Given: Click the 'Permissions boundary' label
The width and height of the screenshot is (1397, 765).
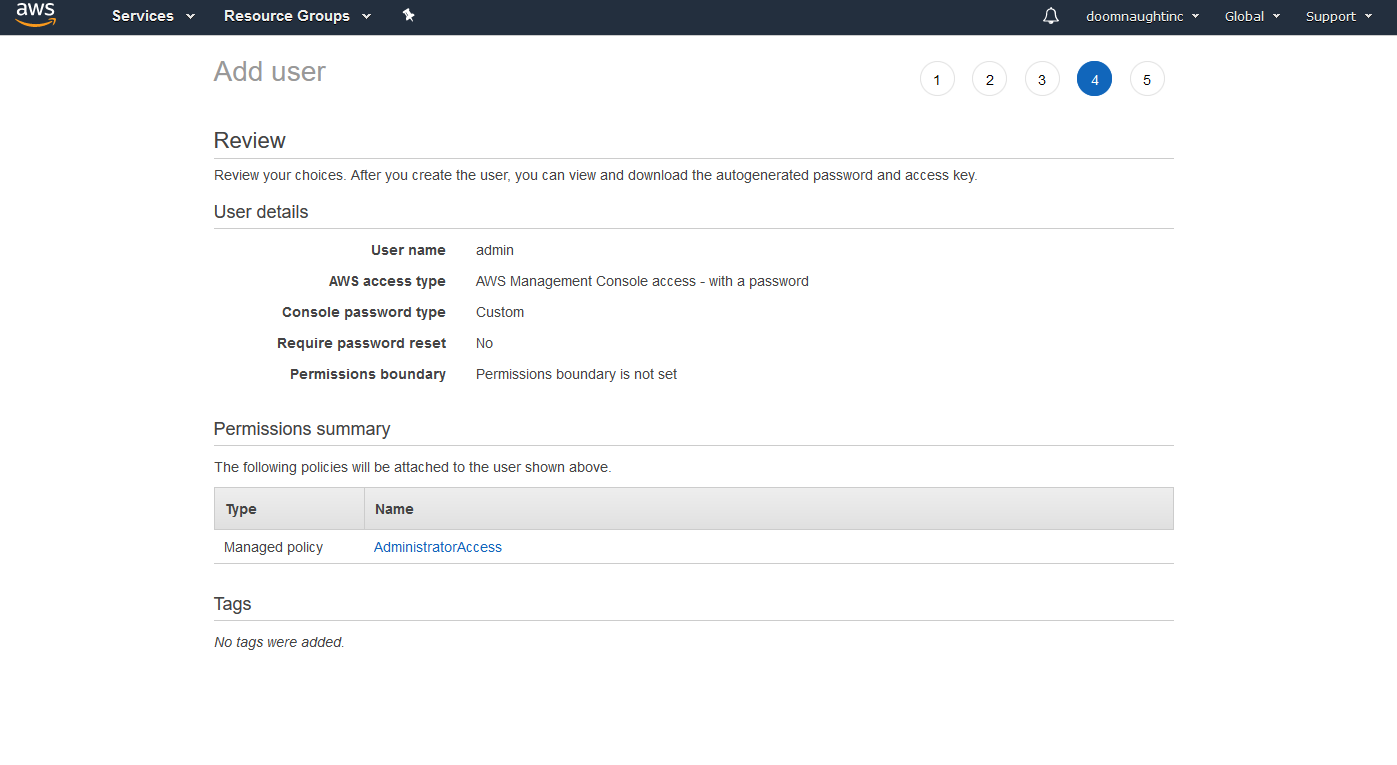Looking at the screenshot, I should (368, 374).
